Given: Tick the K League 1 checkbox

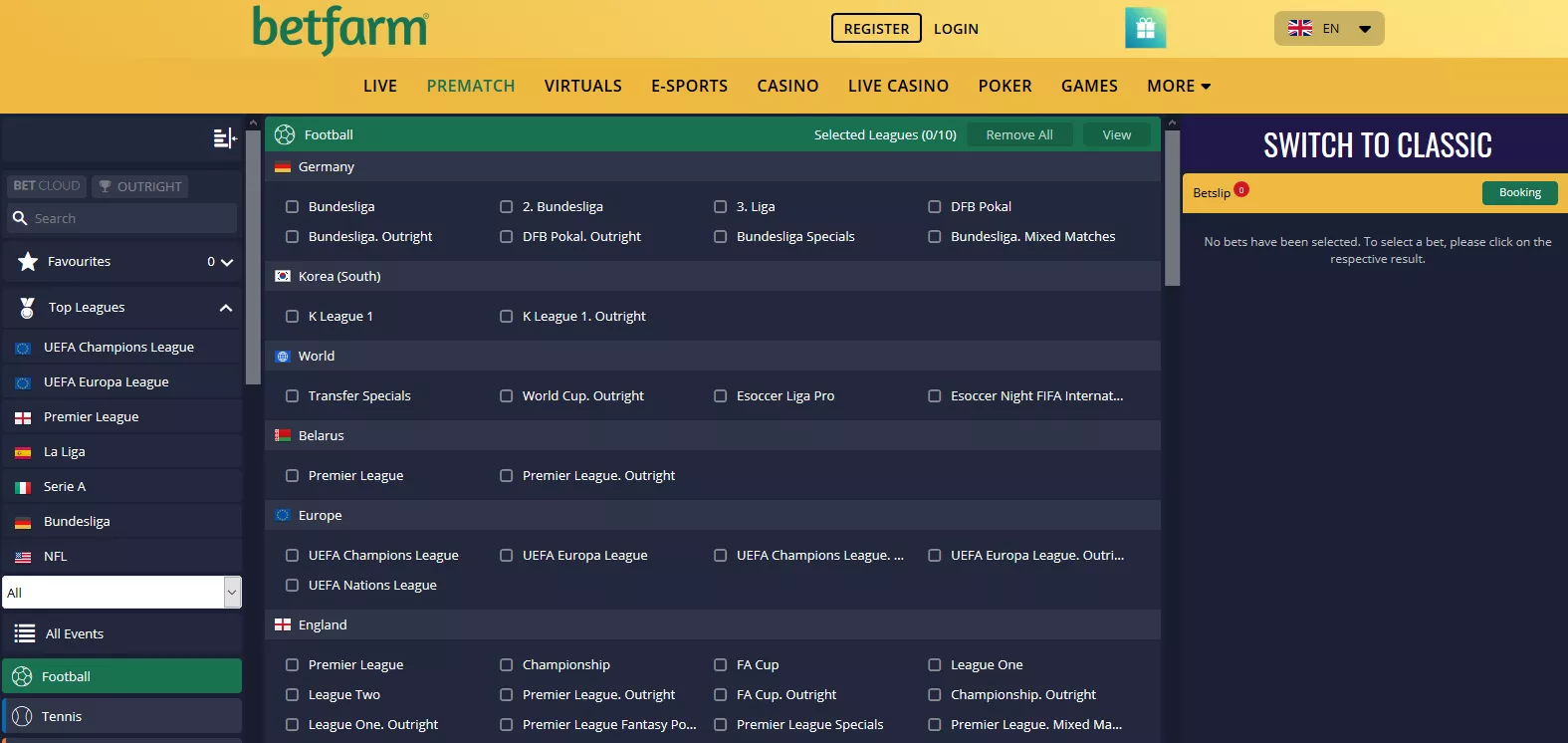Looking at the screenshot, I should point(292,317).
